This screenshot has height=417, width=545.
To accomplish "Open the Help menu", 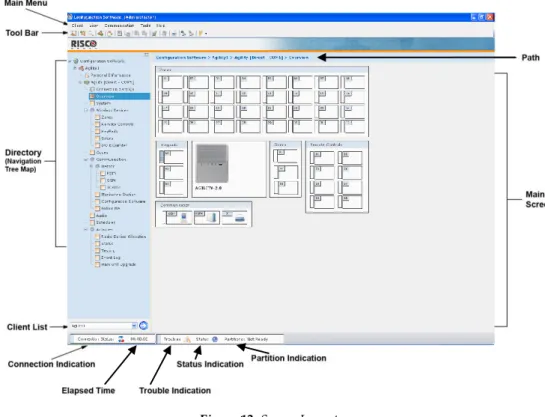I will pos(160,25).
